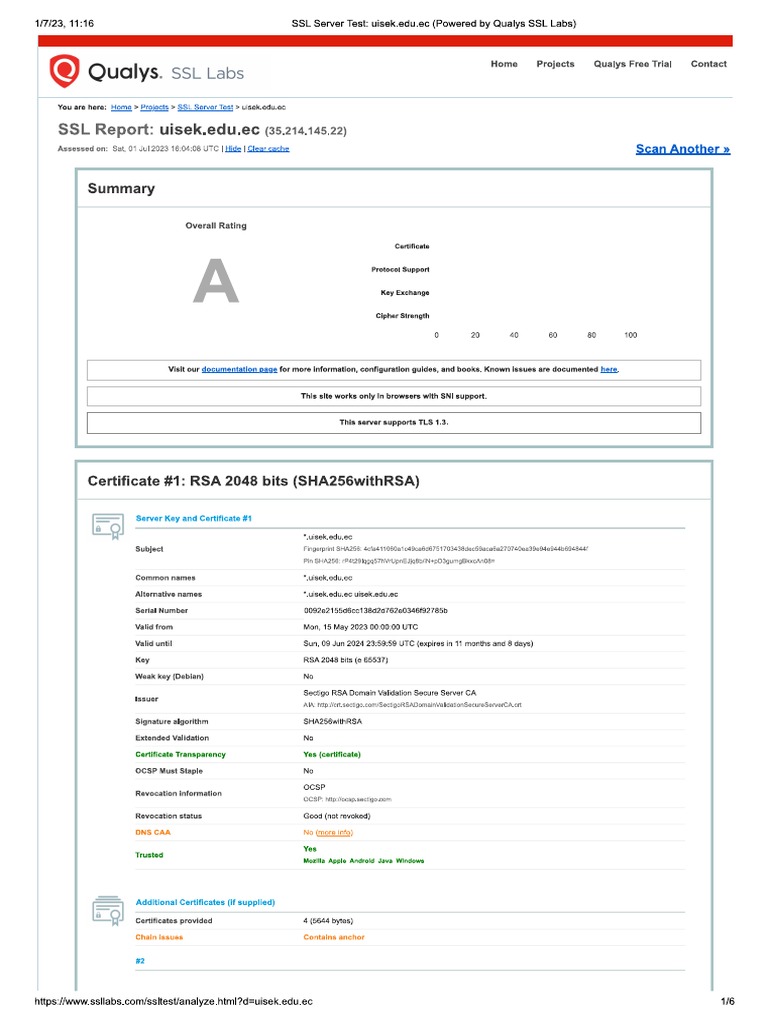The height and width of the screenshot is (1024, 768).
Task: Go to Projects in top navigation
Action: tap(555, 64)
